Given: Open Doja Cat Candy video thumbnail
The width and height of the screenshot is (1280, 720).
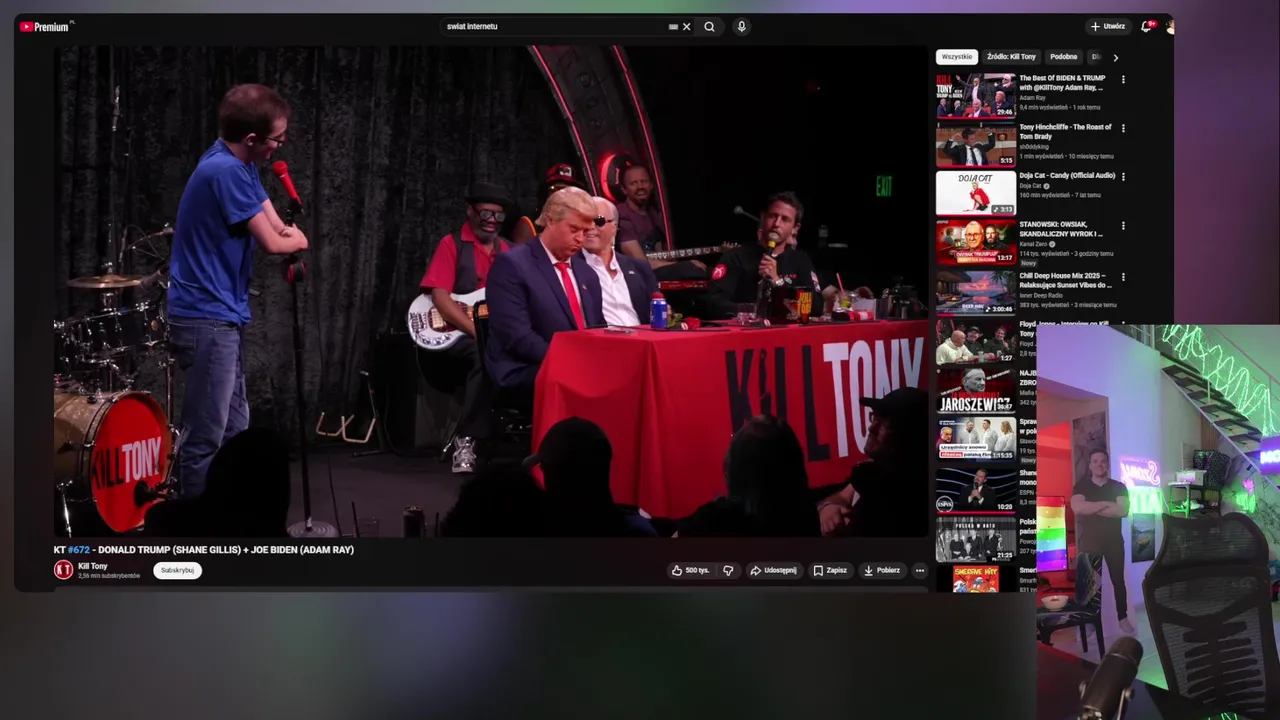Looking at the screenshot, I should 976,193.
